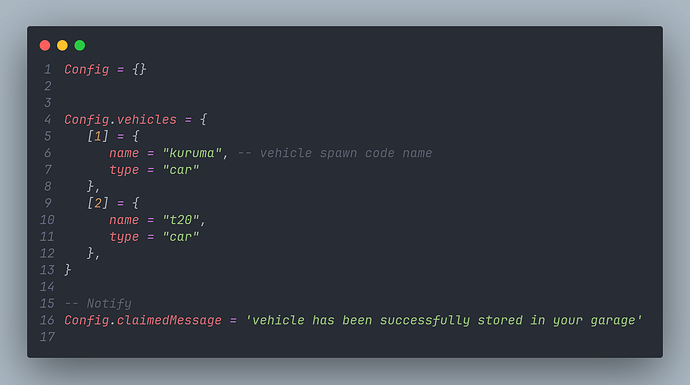
Task: Click Config.claimedMessage variable name
Action: pos(143,320)
